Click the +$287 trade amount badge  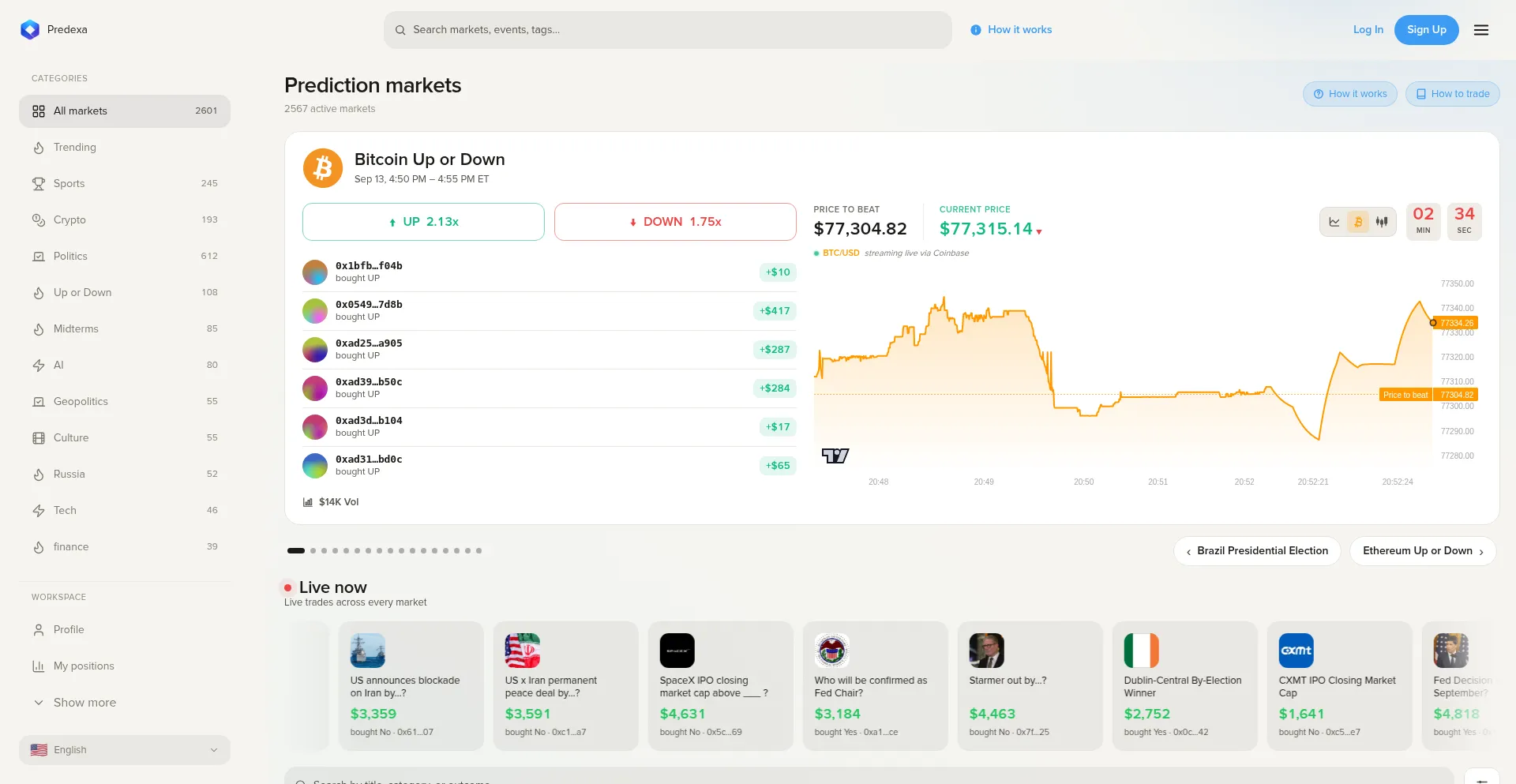tap(775, 350)
